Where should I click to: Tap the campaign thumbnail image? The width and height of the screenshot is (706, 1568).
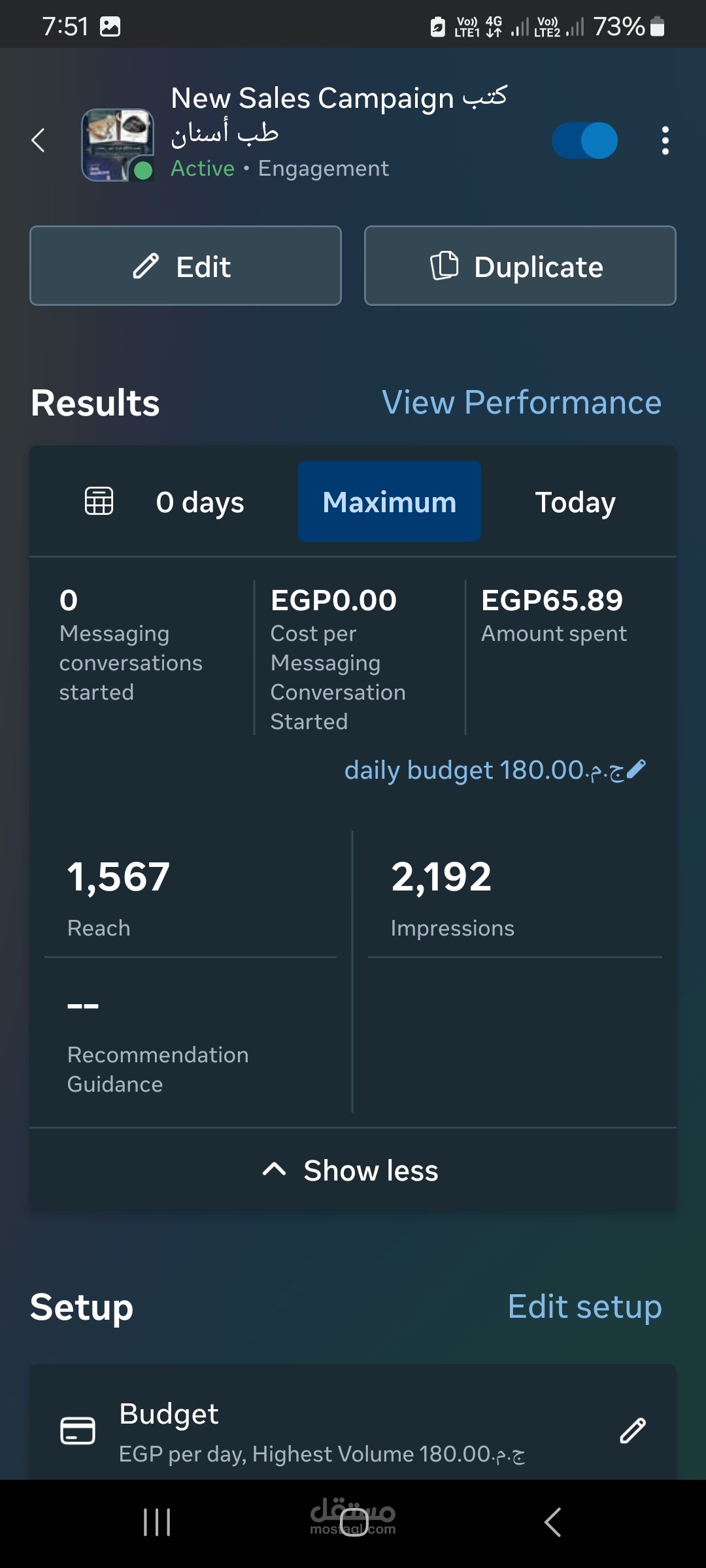(118, 144)
